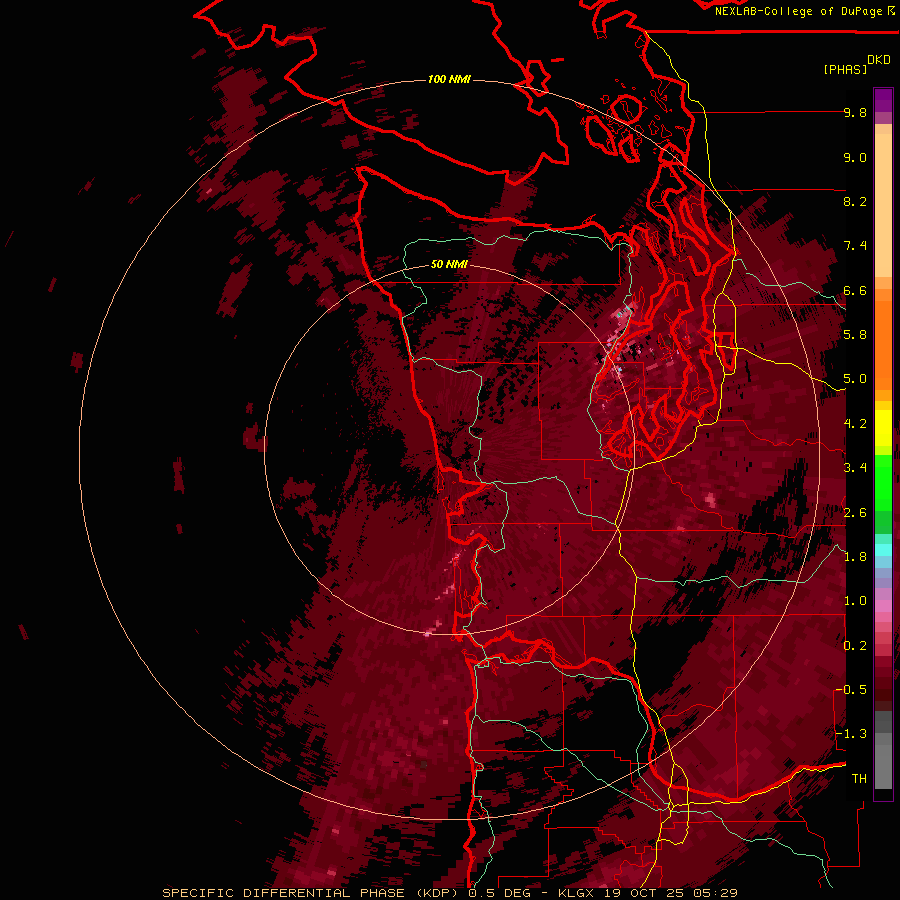Click the (KDP) product abbreviation
Viewport: 900px width, 900px height.
(x=435, y=893)
